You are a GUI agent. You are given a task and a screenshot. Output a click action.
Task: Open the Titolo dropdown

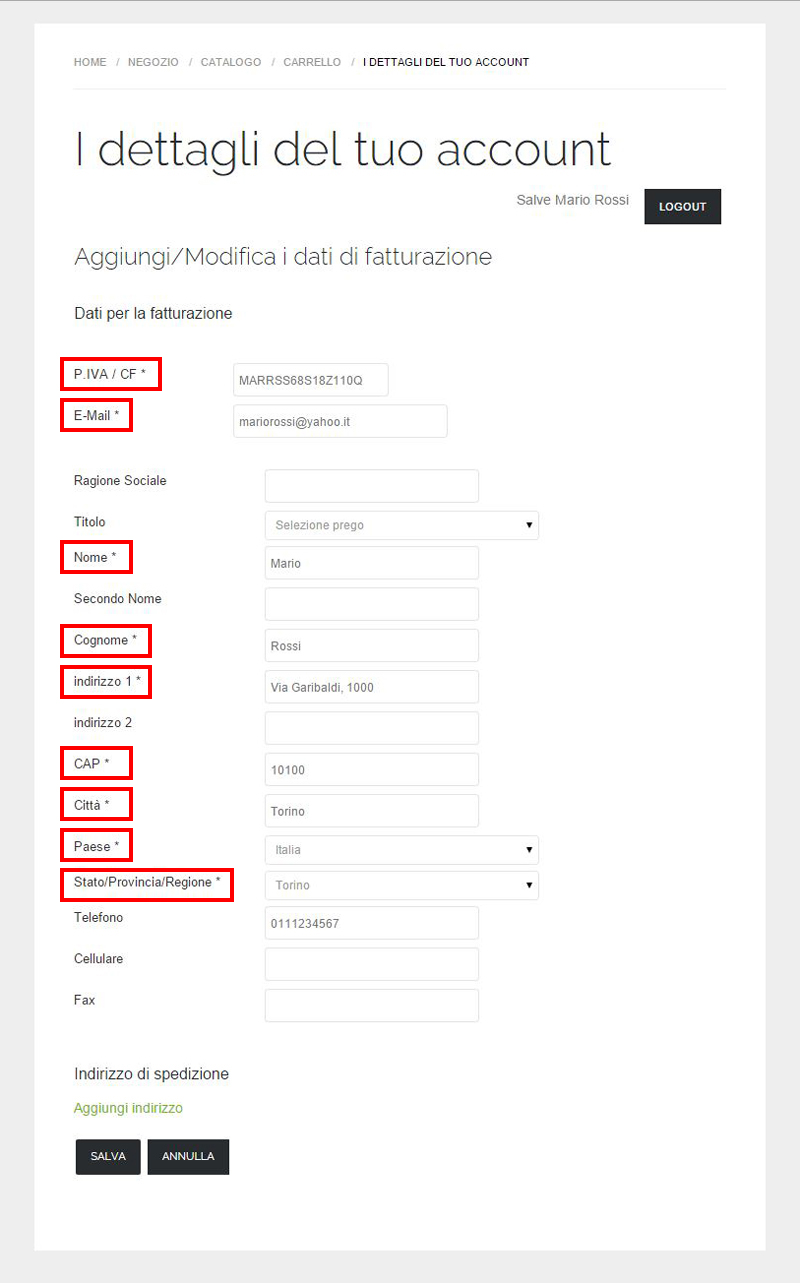click(x=402, y=525)
